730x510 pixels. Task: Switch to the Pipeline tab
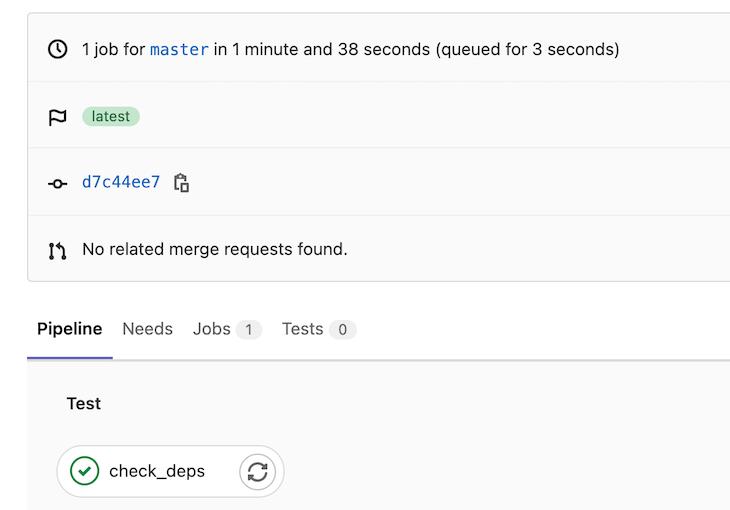[70, 329]
